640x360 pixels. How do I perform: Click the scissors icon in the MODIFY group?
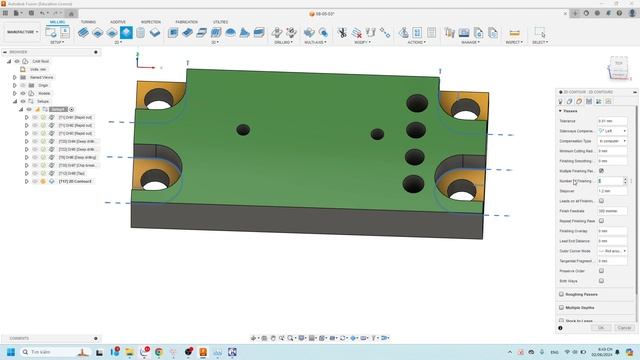pos(342,32)
